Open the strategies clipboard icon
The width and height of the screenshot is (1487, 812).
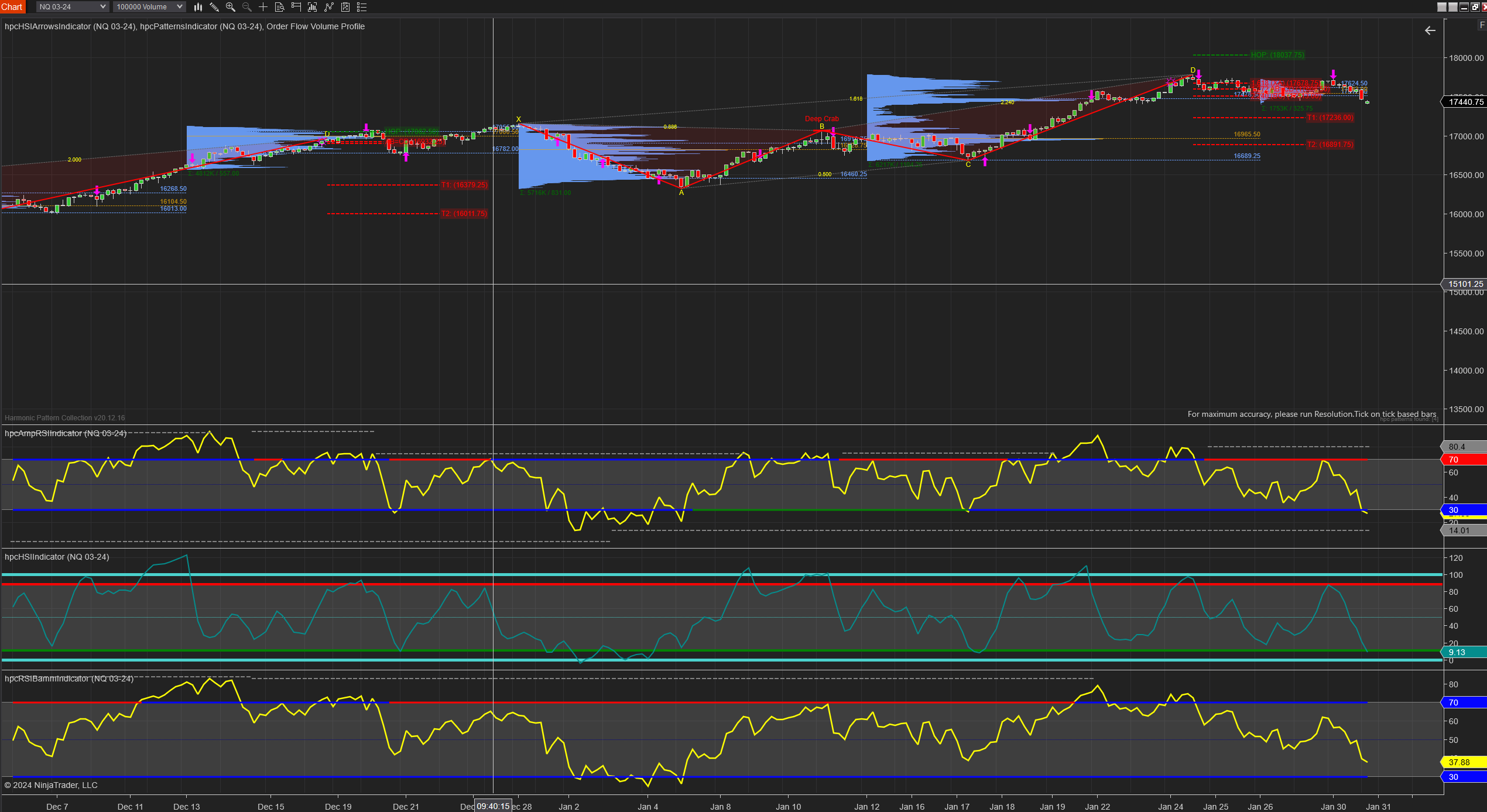point(345,7)
